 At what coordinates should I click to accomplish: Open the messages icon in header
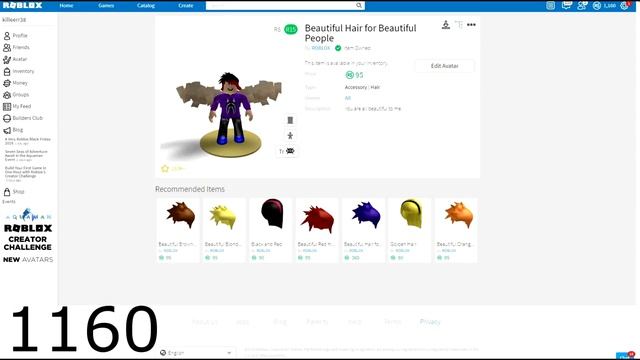[x=566, y=5]
